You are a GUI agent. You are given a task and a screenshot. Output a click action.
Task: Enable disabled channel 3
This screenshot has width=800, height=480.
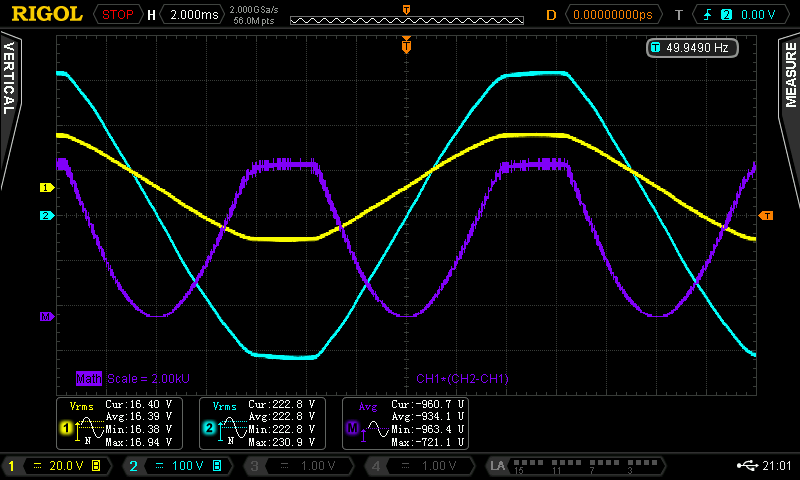coord(299,466)
